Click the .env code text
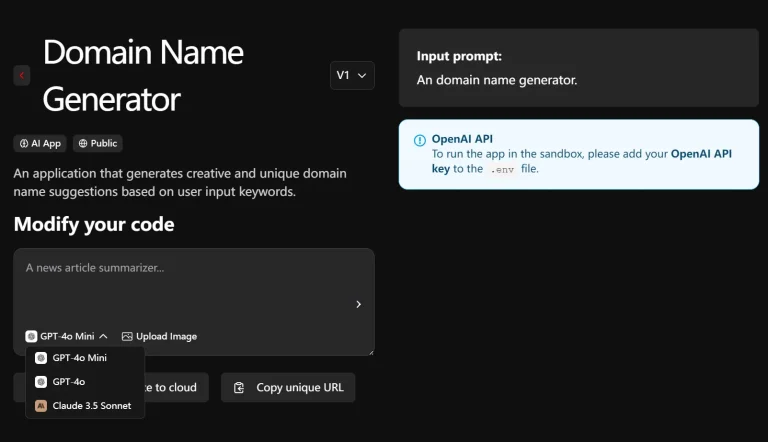768x442 pixels. (502, 170)
